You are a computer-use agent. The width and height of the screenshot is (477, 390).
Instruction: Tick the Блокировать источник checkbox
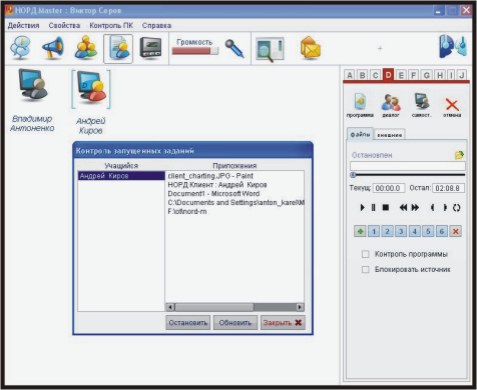(x=366, y=269)
